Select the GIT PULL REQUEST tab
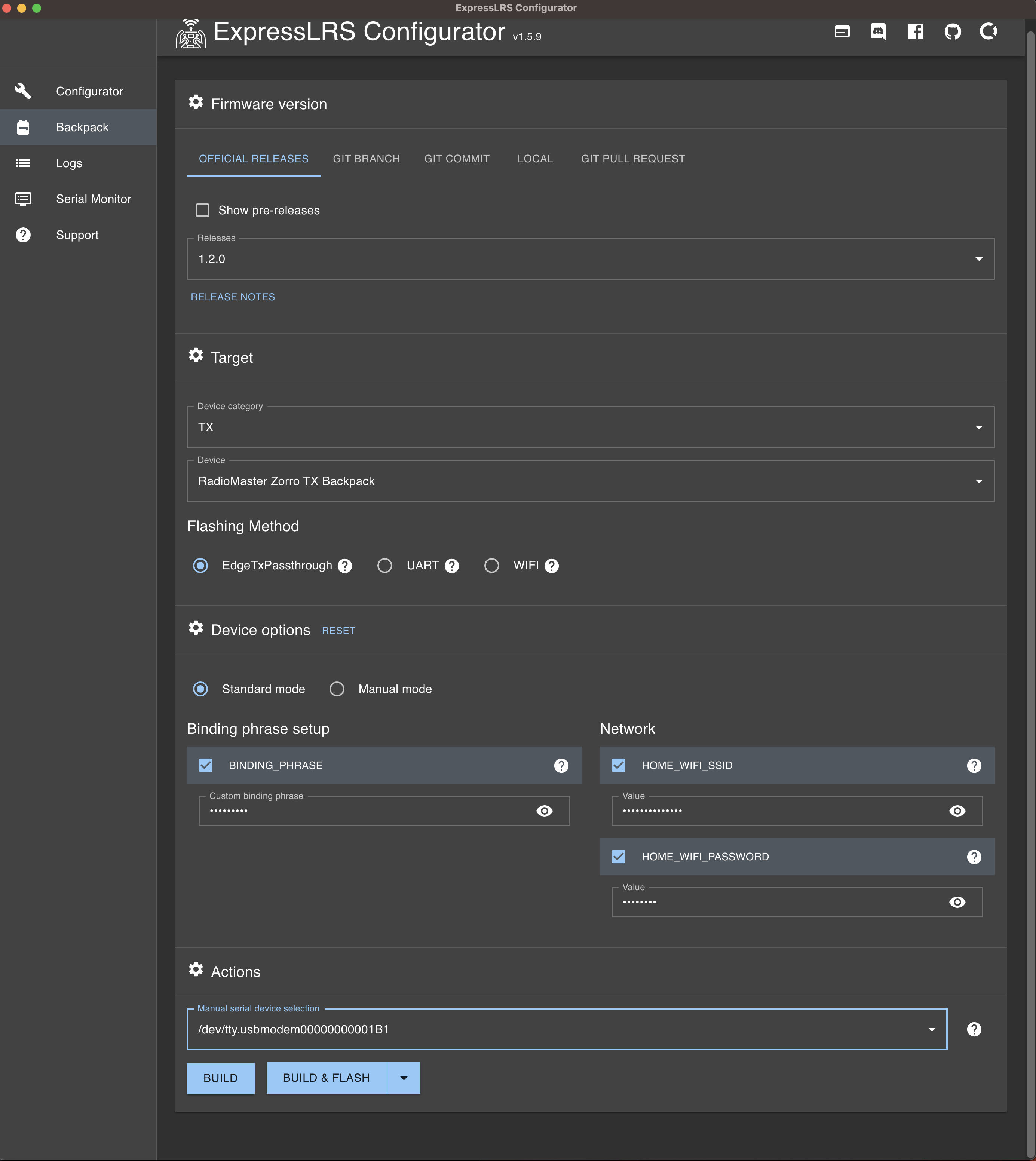 click(x=633, y=158)
